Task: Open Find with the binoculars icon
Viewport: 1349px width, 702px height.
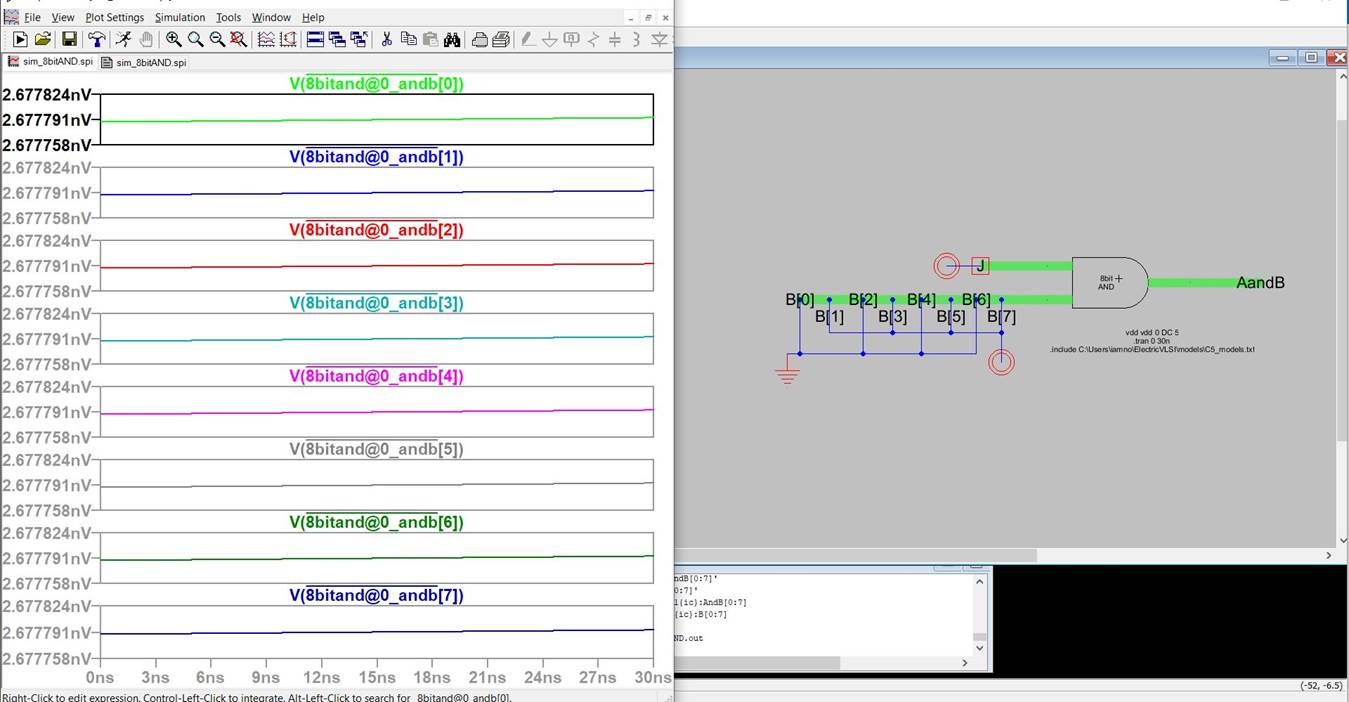Action: pyautogui.click(x=452, y=39)
